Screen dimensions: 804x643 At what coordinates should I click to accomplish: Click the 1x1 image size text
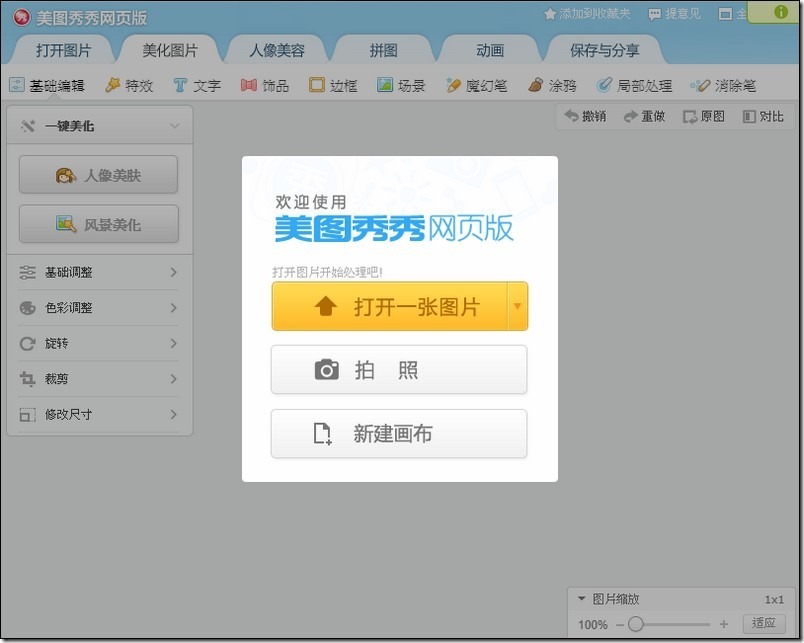774,599
